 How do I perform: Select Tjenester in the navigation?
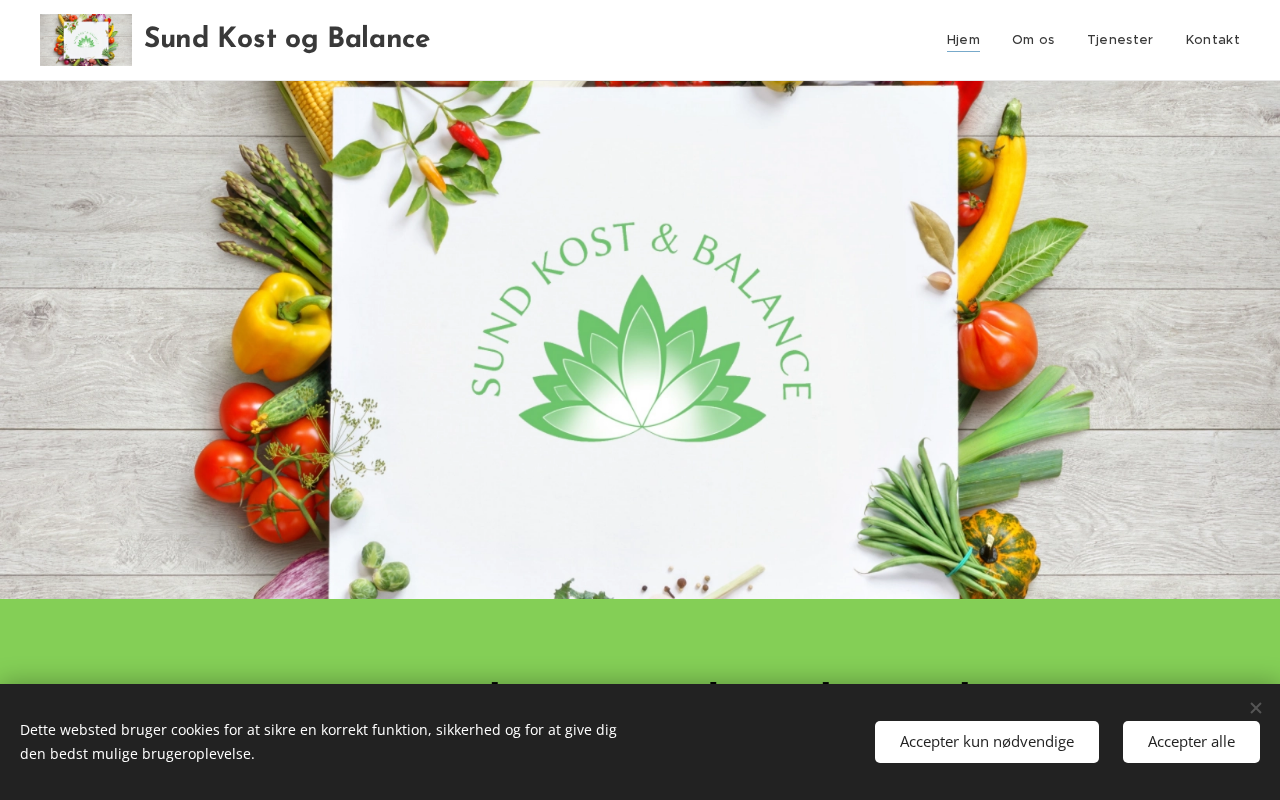pyautogui.click(x=1120, y=40)
